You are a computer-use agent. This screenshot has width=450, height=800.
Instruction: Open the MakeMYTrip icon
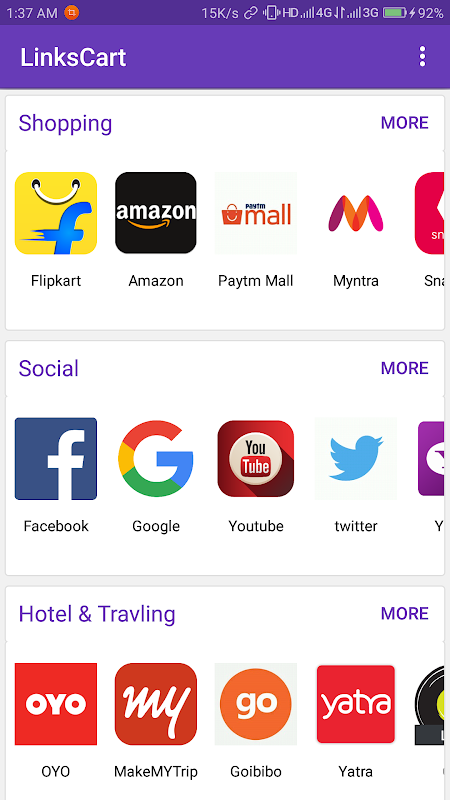(x=156, y=704)
